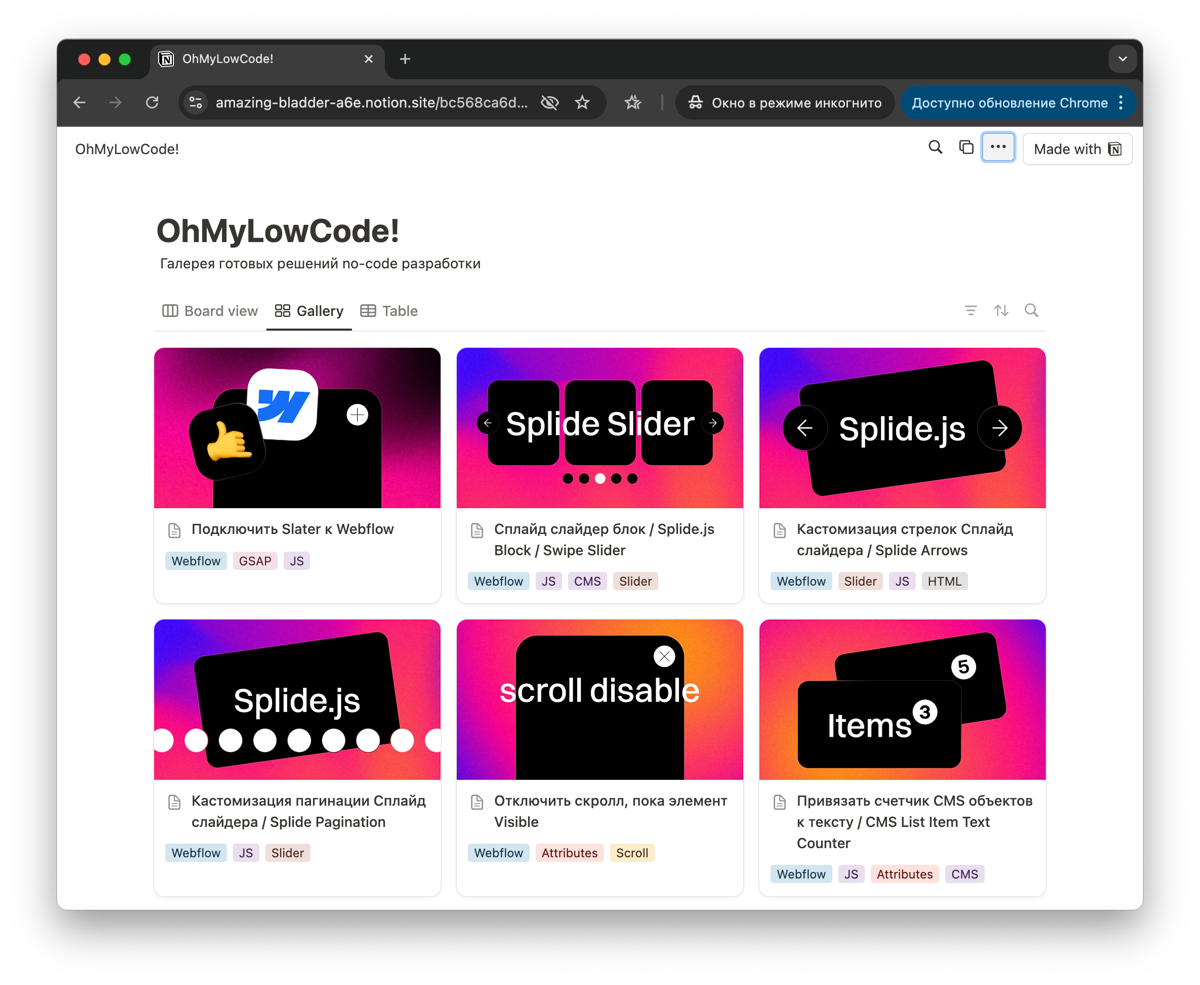Click the crossed-eye tracking protection icon
1200x985 pixels.
click(x=549, y=103)
